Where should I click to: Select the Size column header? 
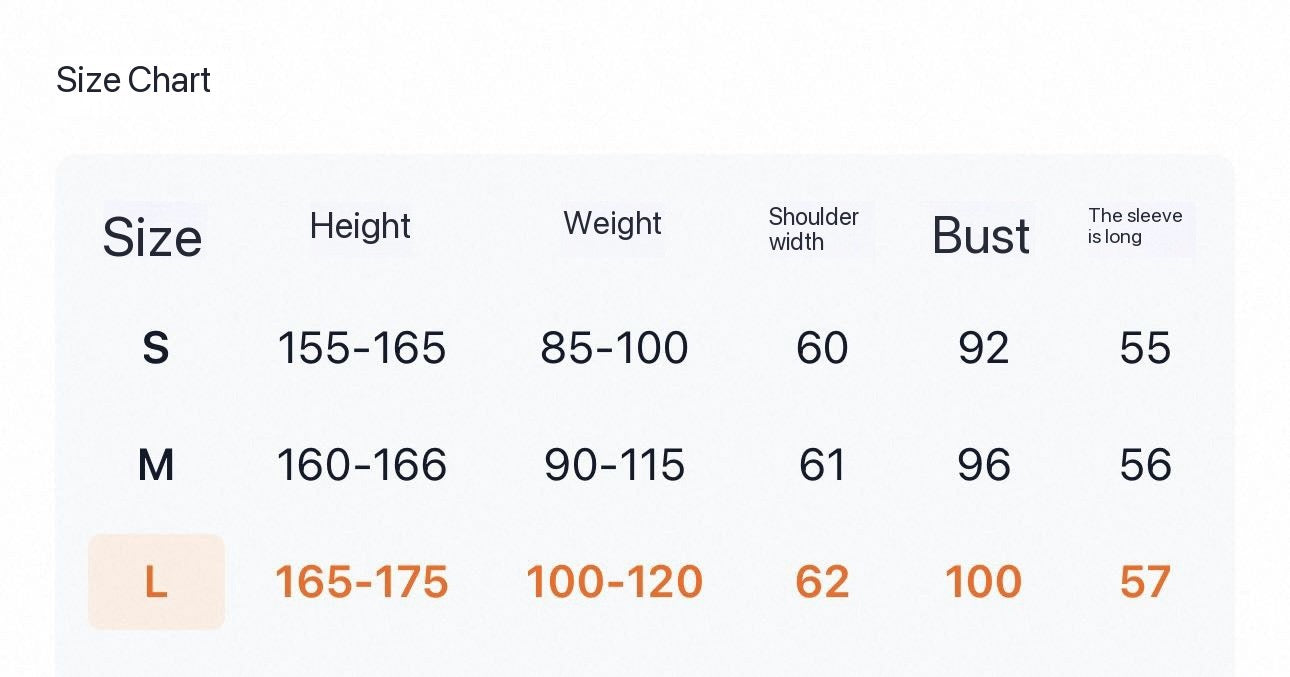click(x=152, y=237)
